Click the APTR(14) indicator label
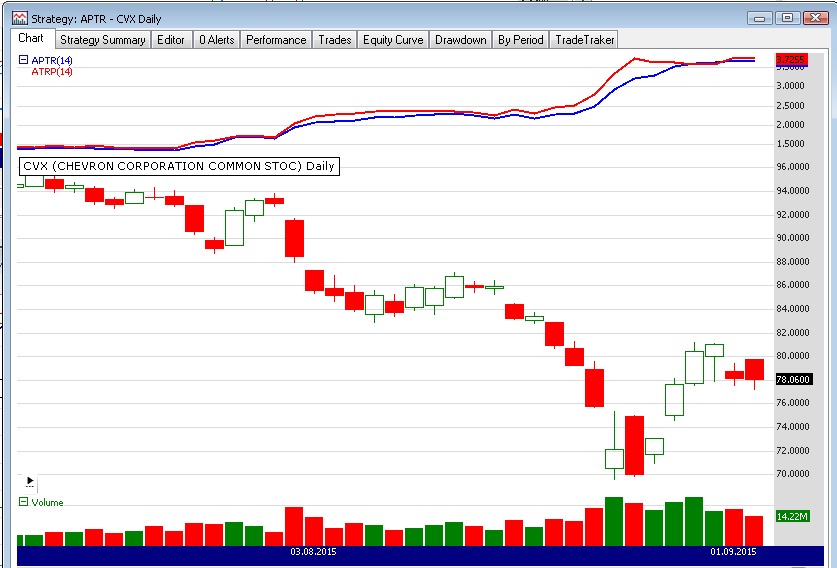The width and height of the screenshot is (837, 568). pyautogui.click(x=52, y=60)
